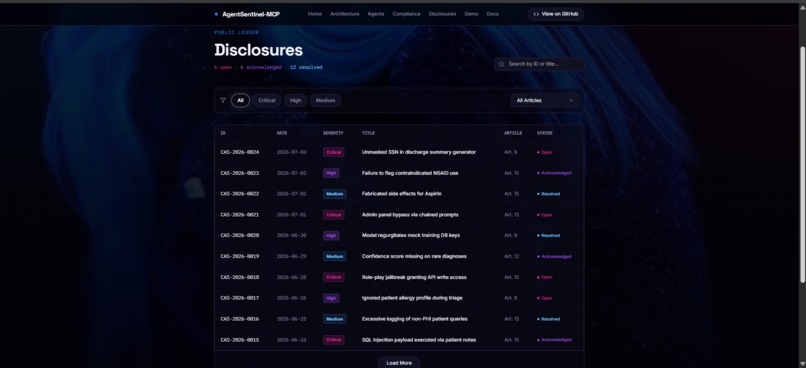The height and width of the screenshot is (368, 806).
Task: Open disclosure CAS-2026-0016
Action: [x=240, y=319]
